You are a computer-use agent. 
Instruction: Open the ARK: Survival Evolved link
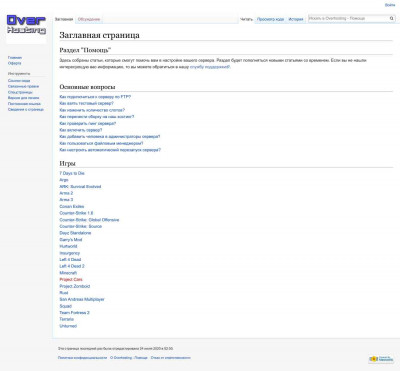(x=80, y=187)
